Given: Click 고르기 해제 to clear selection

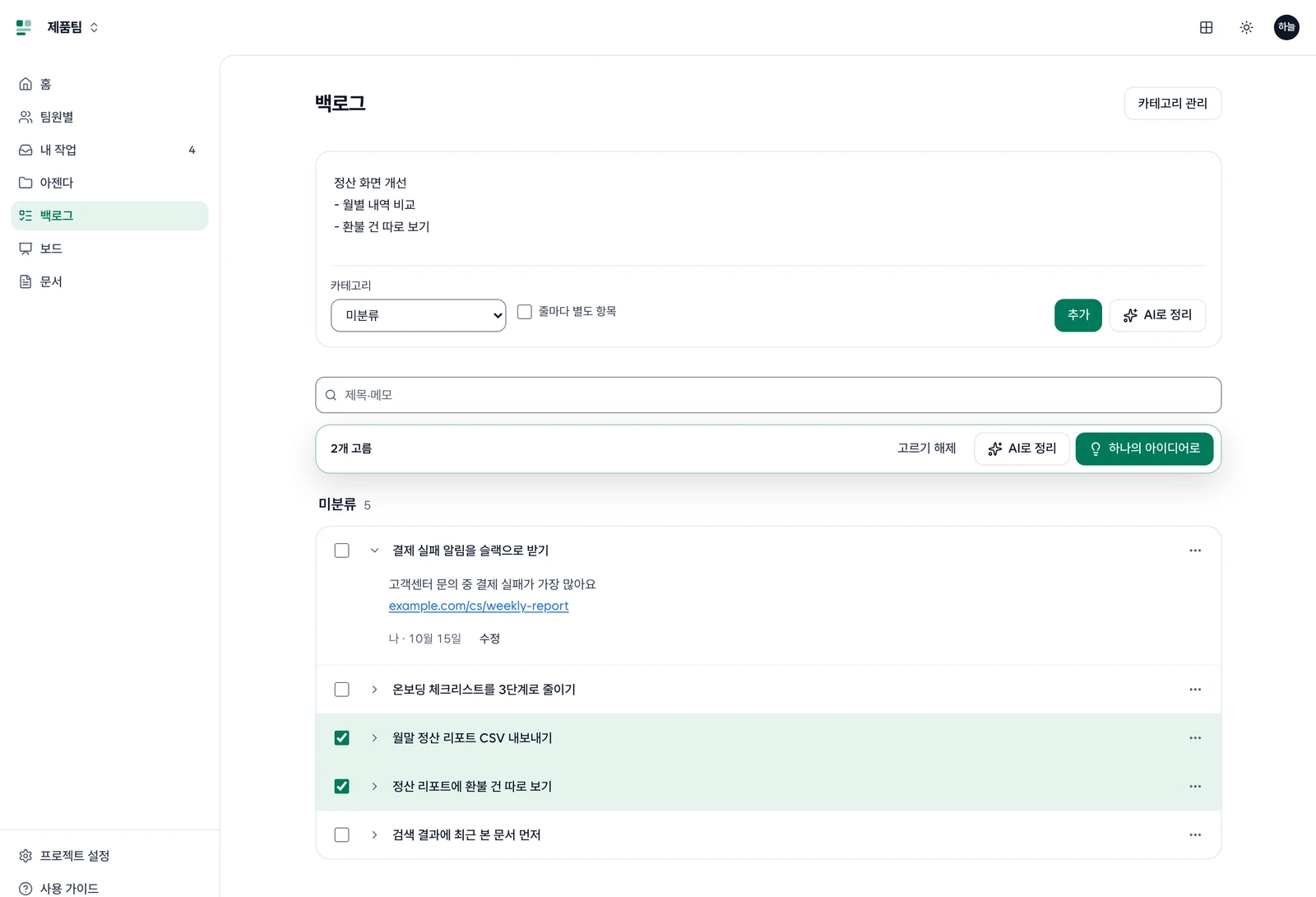Looking at the screenshot, I should (926, 448).
